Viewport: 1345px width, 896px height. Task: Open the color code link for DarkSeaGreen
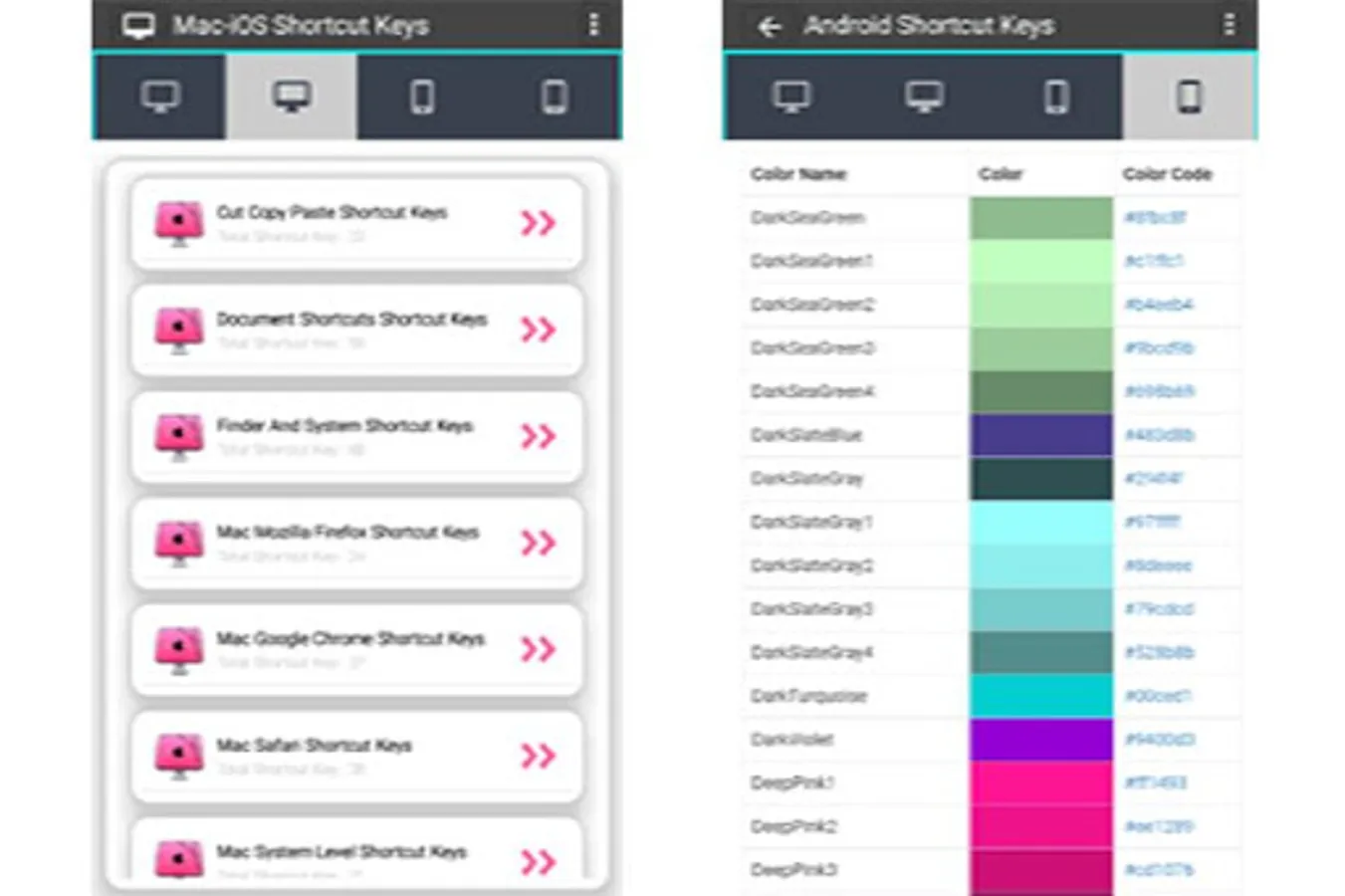point(1155,217)
